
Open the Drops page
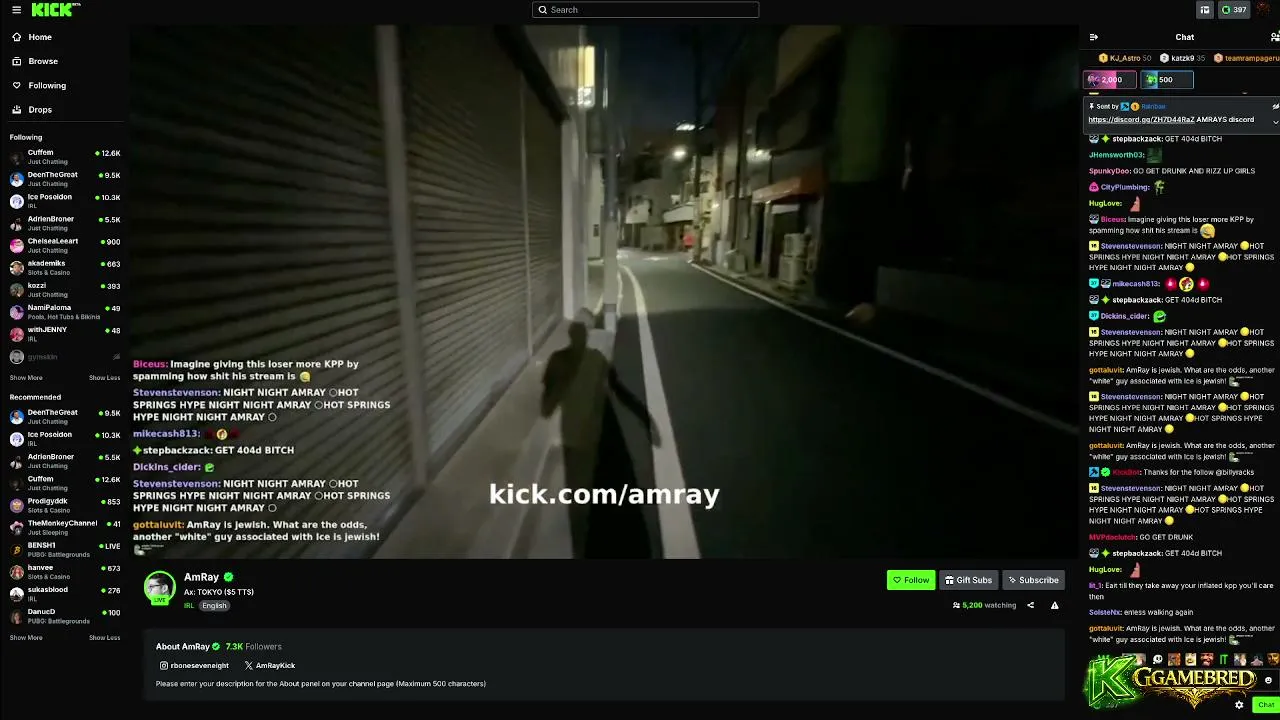point(40,109)
